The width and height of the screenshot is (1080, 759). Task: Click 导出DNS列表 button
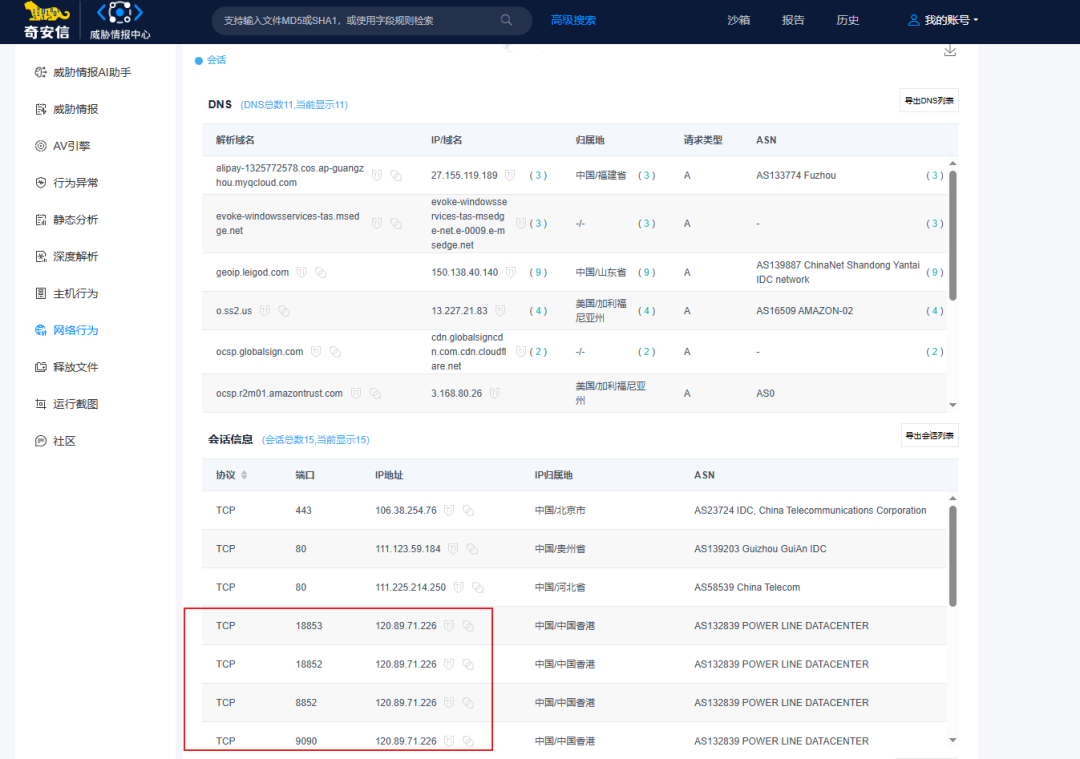[928, 101]
